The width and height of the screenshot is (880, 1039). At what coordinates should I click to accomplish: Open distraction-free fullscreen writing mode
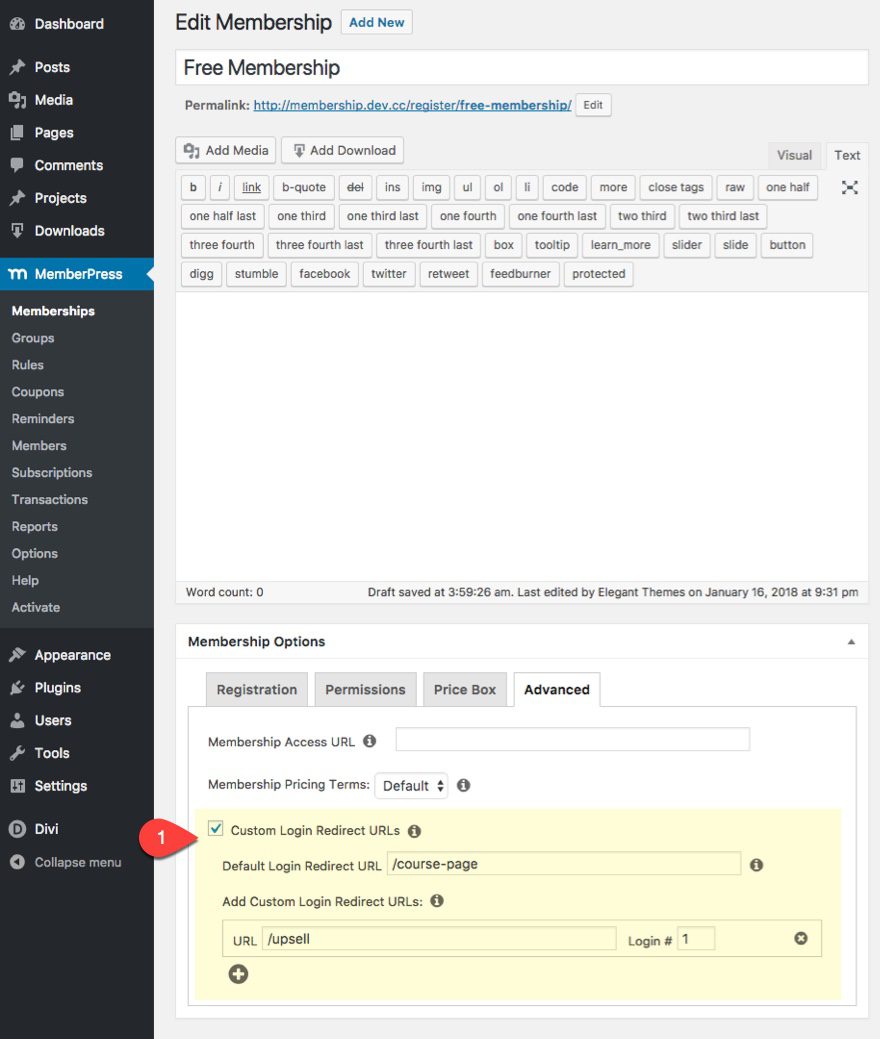(x=849, y=187)
